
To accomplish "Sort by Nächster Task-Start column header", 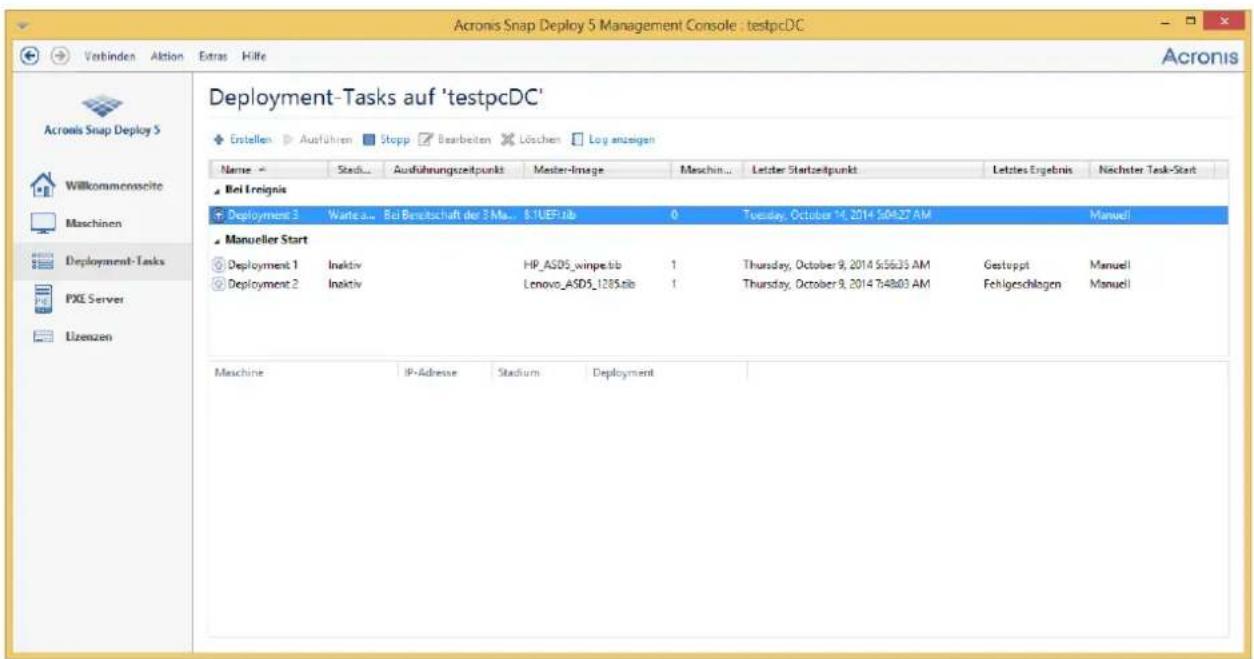I will [1150, 170].
